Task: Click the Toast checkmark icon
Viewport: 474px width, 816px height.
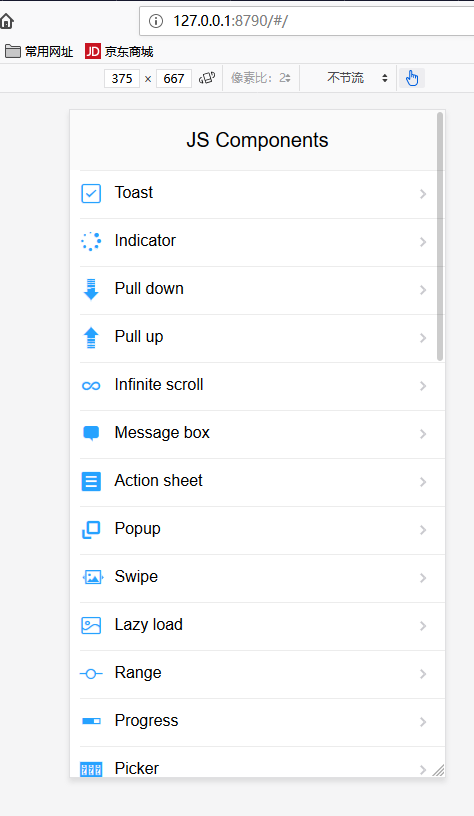Action: point(91,194)
